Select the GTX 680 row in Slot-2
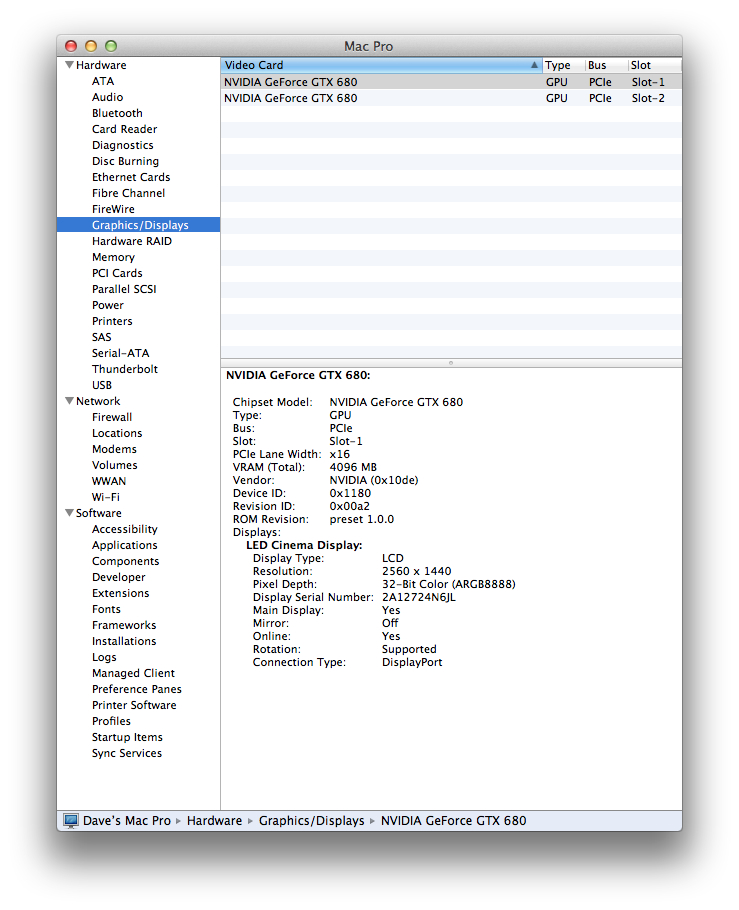739x910 pixels. tap(451, 98)
